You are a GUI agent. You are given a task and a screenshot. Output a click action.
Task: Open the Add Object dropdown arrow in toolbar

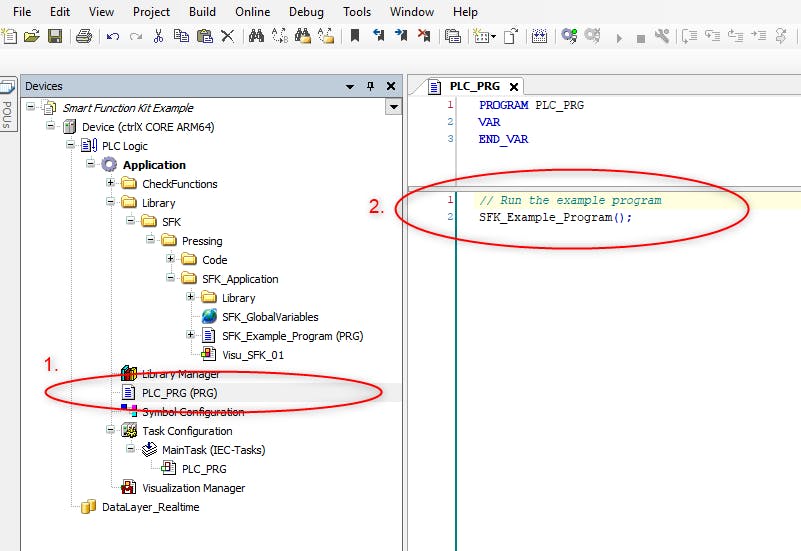(x=493, y=36)
